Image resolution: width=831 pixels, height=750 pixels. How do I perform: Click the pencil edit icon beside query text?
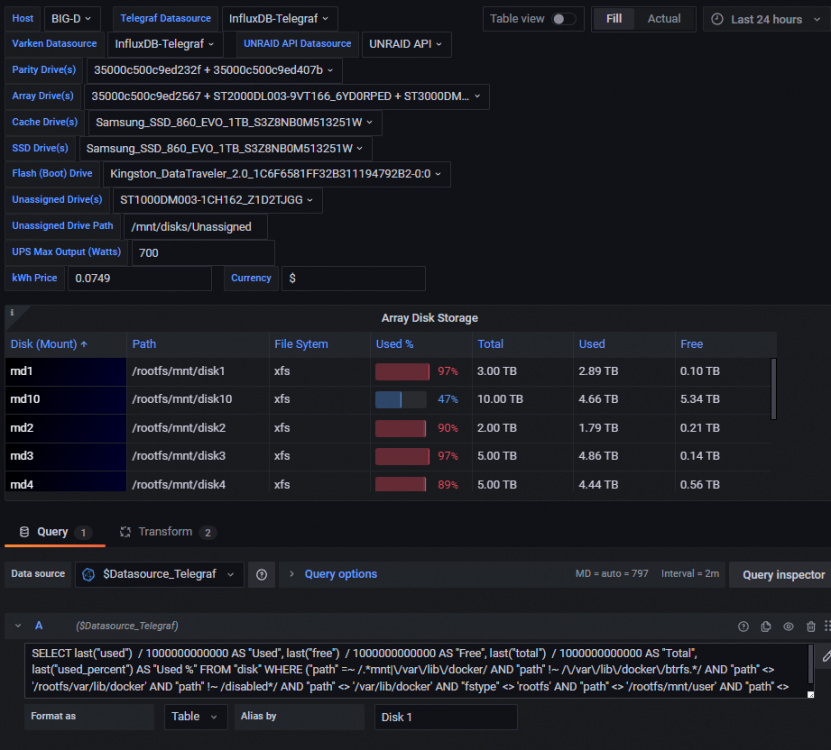point(826,656)
